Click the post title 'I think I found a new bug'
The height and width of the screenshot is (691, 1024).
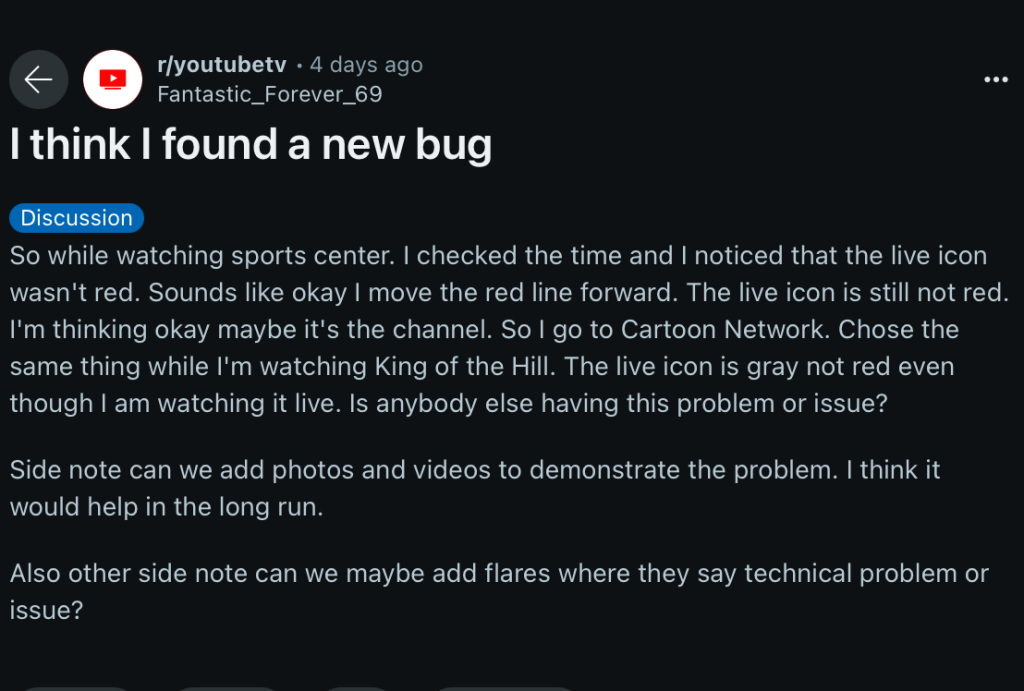251,146
